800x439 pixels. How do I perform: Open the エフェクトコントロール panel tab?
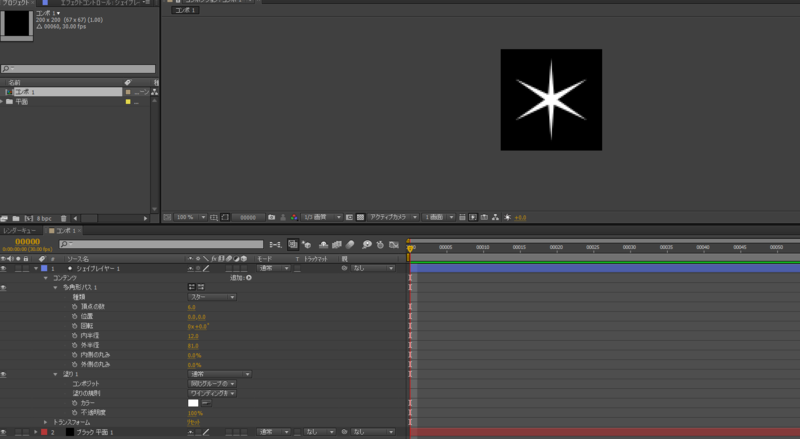pos(102,3)
